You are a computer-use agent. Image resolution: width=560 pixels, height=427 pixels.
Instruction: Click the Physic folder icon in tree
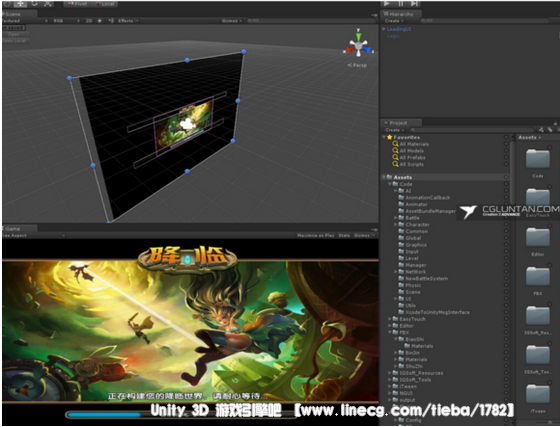401,285
